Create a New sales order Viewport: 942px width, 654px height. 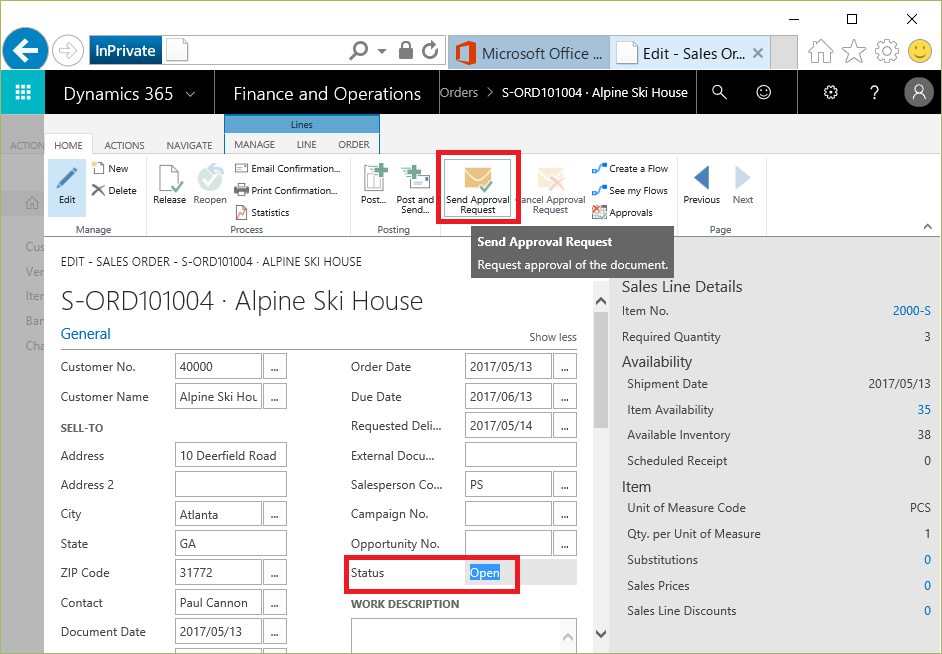(x=110, y=169)
